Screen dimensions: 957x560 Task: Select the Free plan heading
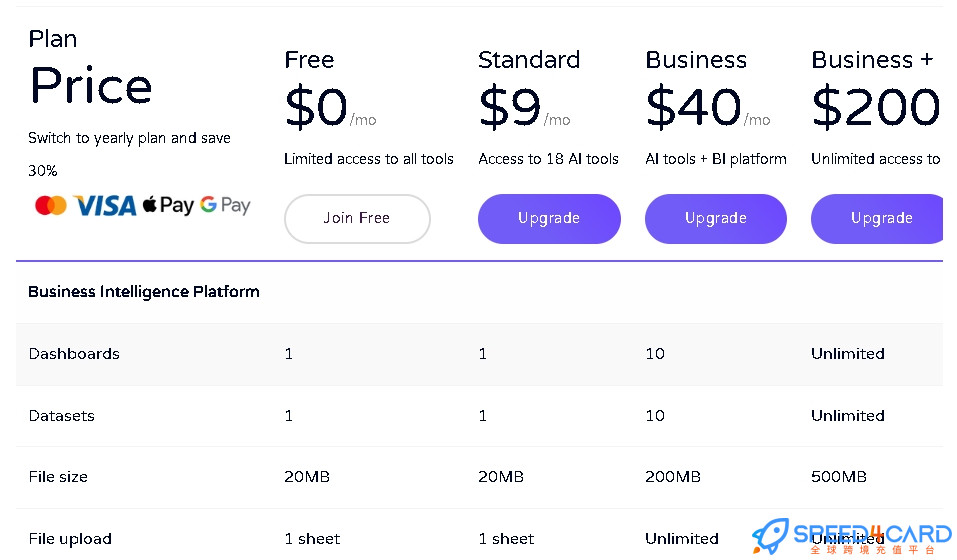click(309, 60)
